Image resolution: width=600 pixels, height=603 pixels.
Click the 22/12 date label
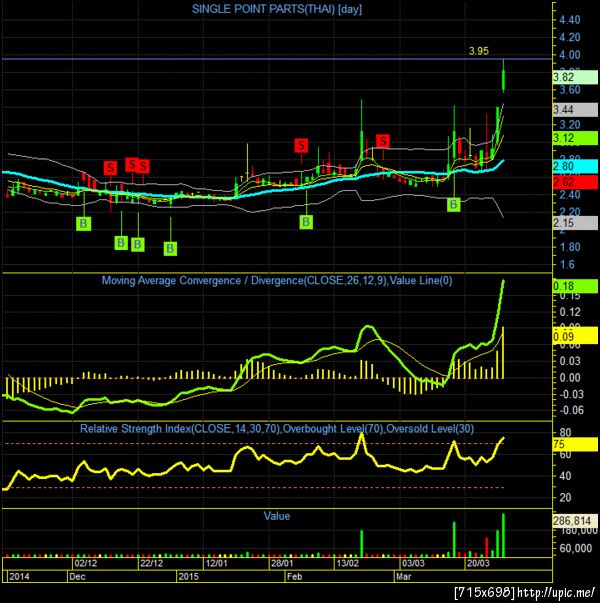(151, 563)
